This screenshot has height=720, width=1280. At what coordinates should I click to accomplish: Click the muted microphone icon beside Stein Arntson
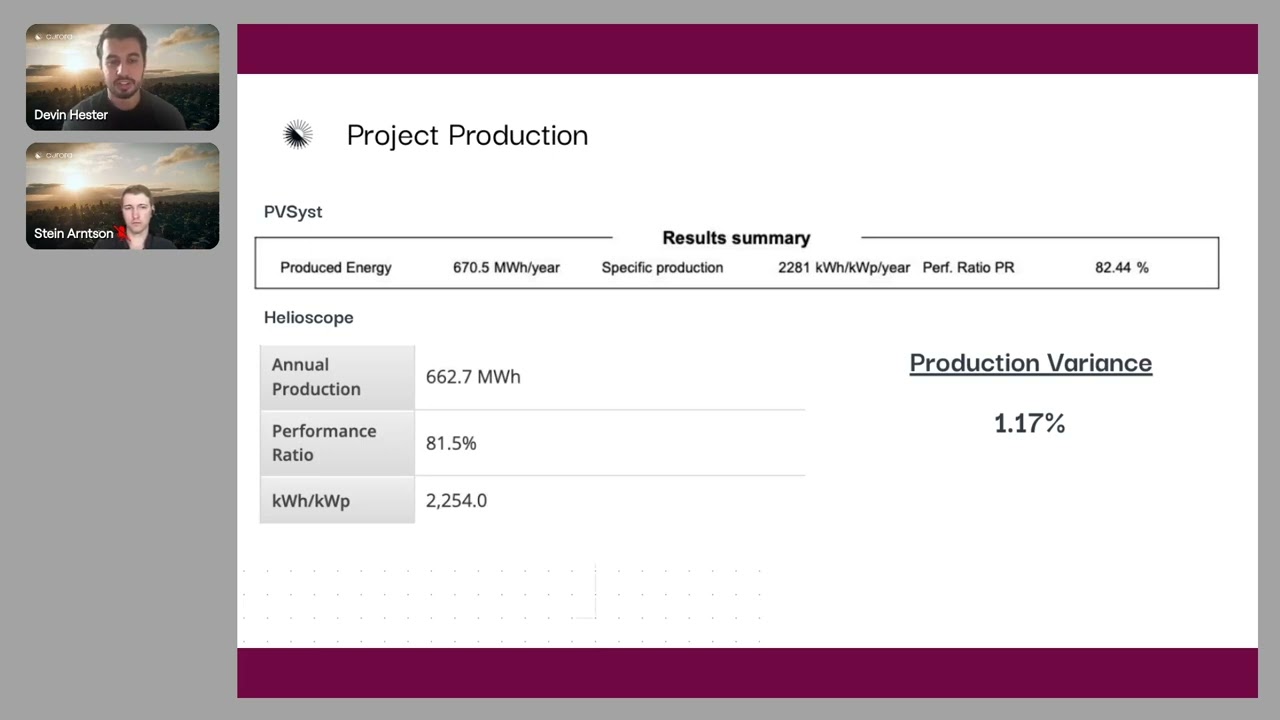tap(123, 233)
